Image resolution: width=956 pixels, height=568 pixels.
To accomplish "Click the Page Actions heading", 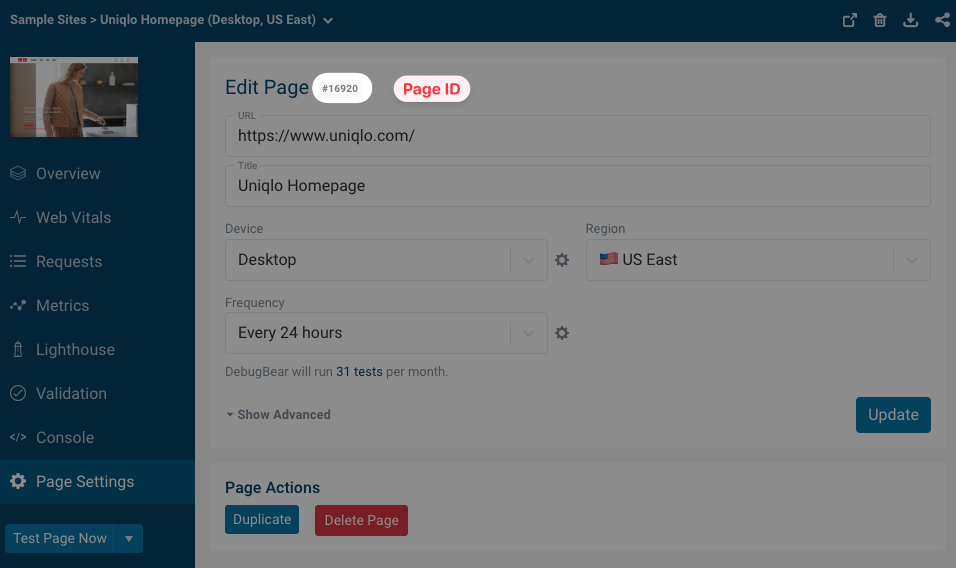I will (x=273, y=488).
